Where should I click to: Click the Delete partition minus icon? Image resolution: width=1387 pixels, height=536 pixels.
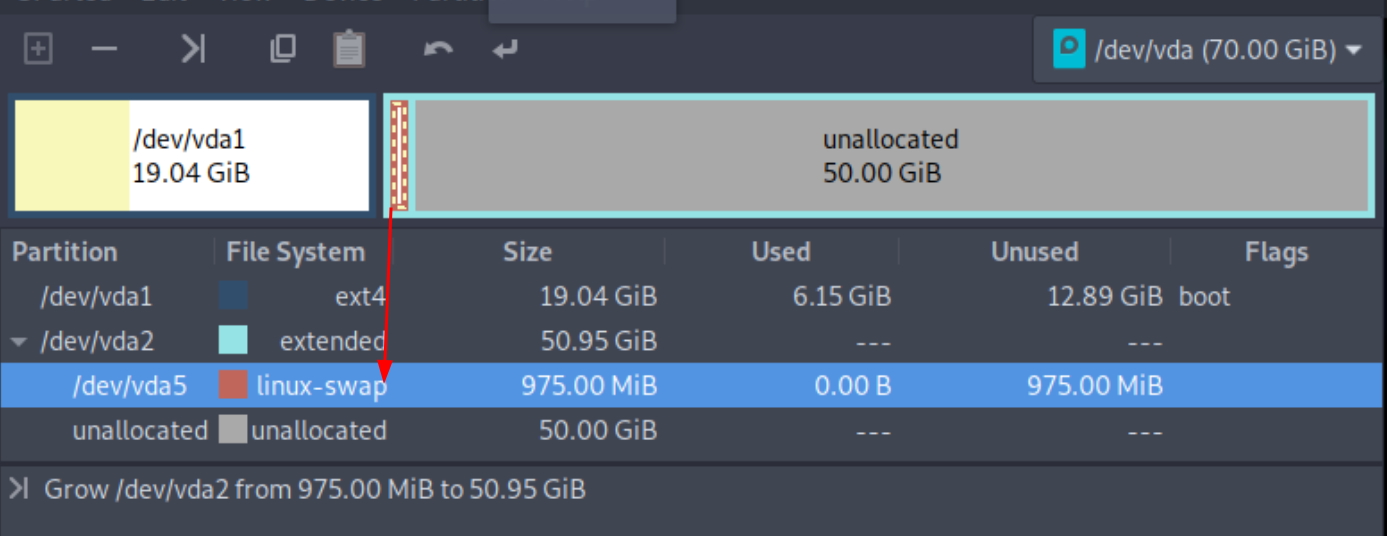pos(105,49)
